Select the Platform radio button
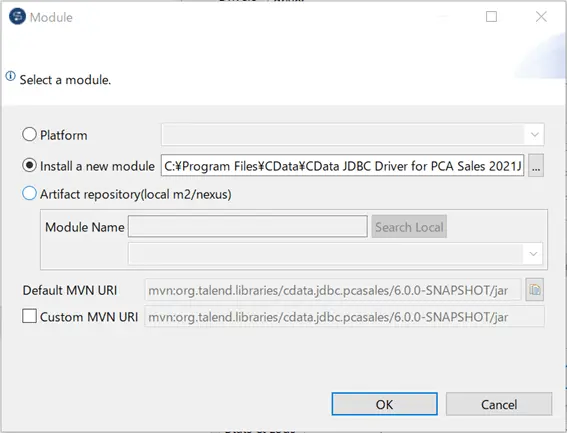Image resolution: width=567 pixels, height=433 pixels. 29,134
